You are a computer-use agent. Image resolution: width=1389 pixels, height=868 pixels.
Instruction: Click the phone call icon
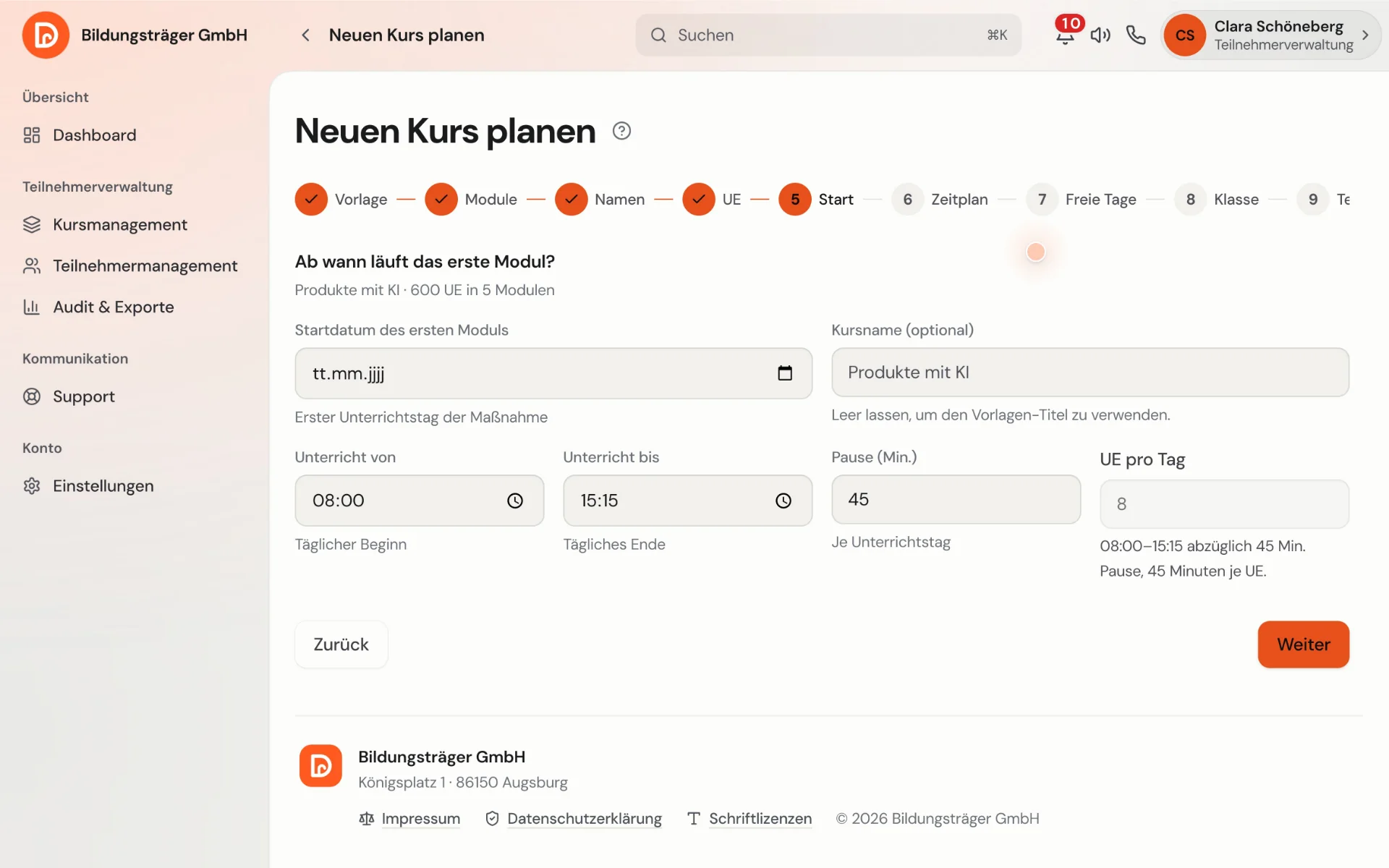click(1136, 35)
